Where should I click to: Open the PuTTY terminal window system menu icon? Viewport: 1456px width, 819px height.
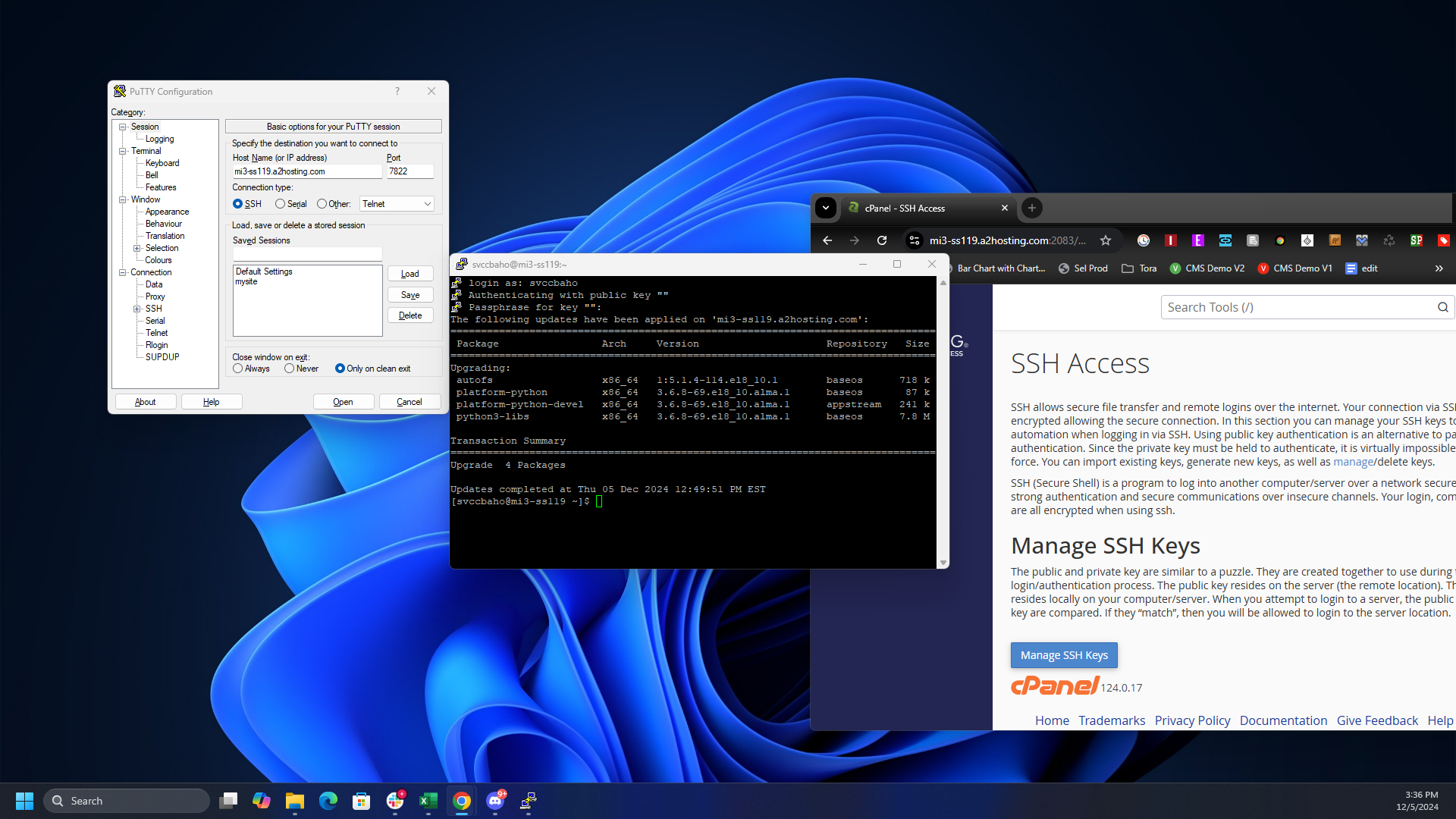[x=461, y=264]
